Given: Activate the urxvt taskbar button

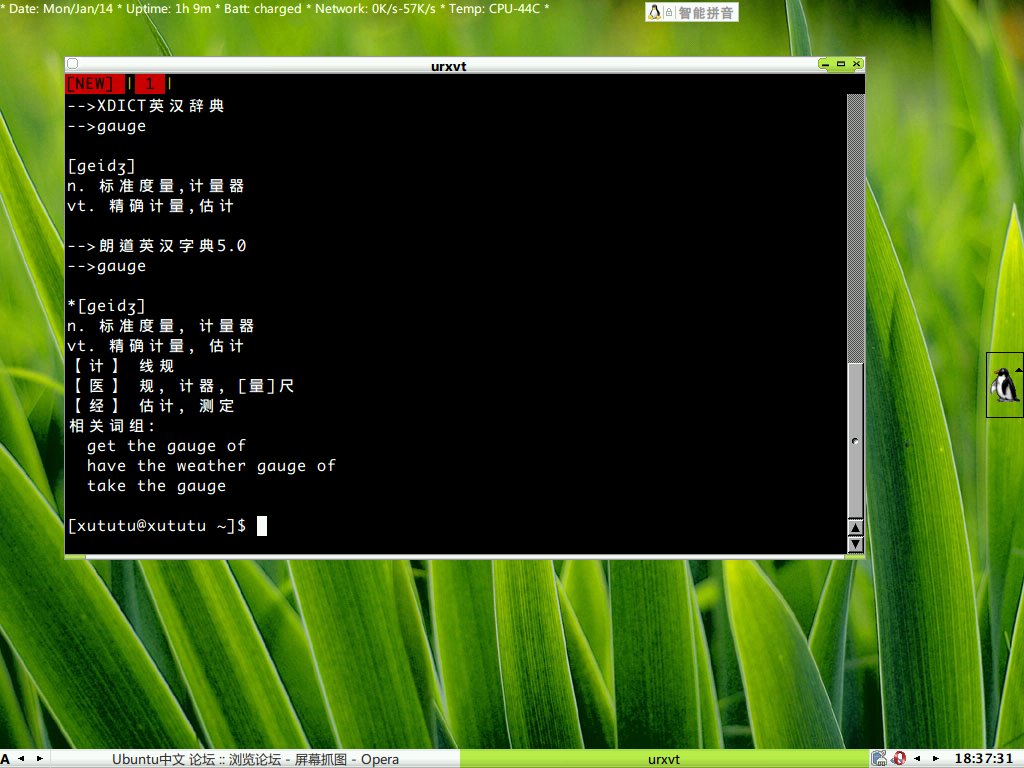Looking at the screenshot, I should (x=664, y=759).
